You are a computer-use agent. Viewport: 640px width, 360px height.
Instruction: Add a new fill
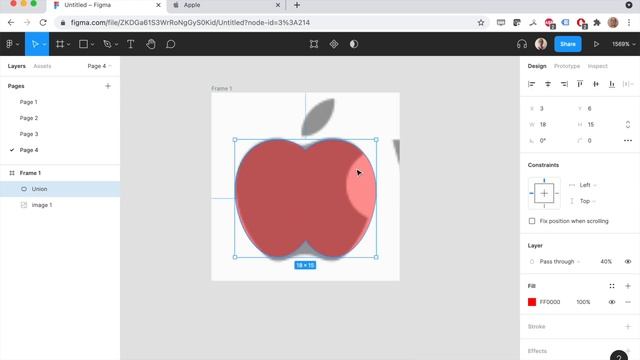628,286
